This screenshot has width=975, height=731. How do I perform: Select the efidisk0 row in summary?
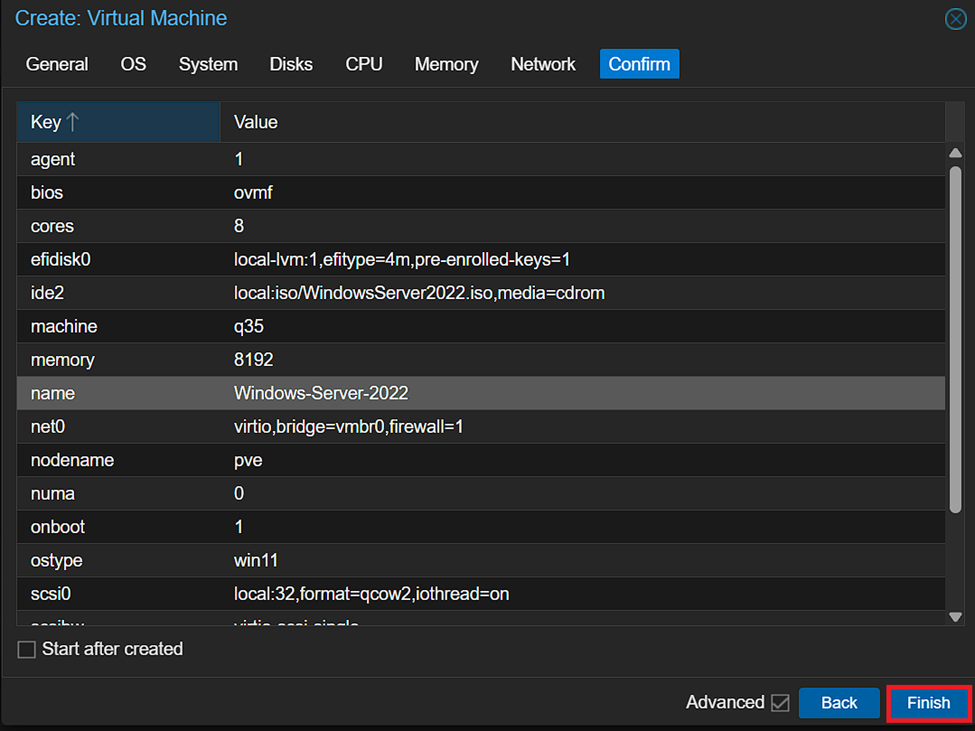point(480,260)
